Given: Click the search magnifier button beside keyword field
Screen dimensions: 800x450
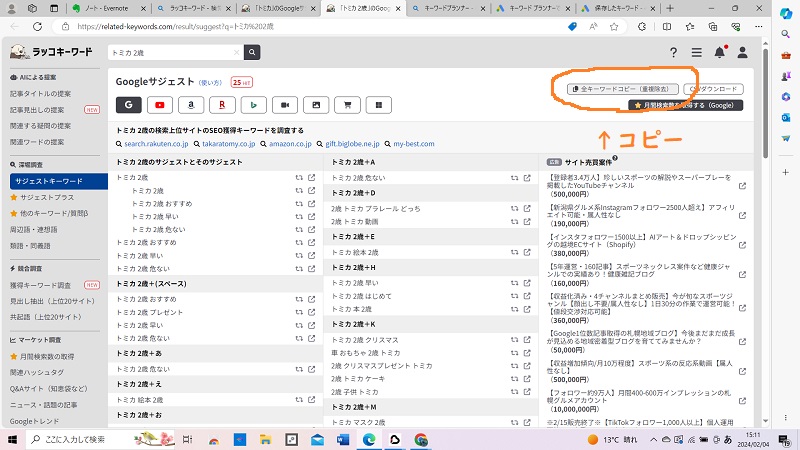Looking at the screenshot, I should 252,52.
